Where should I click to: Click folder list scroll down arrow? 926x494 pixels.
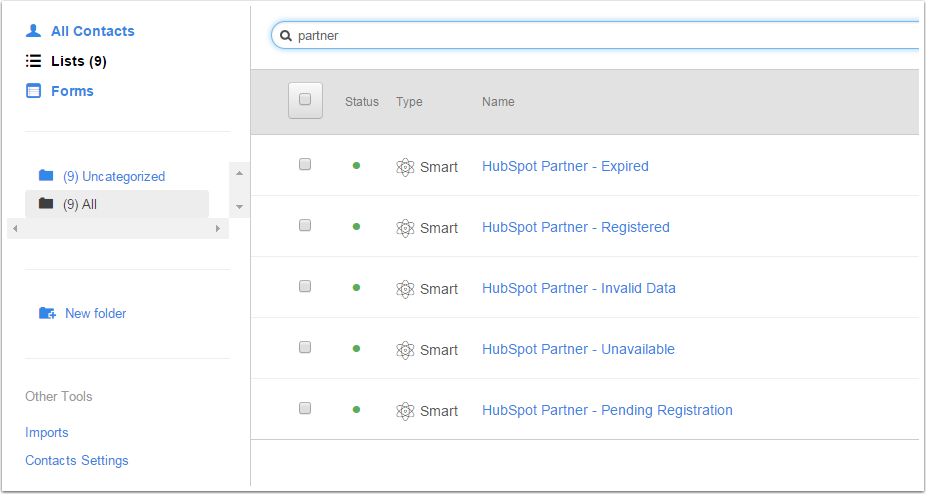(x=239, y=207)
